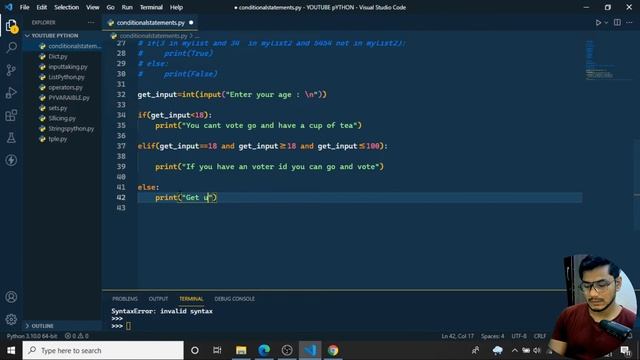This screenshot has height=360, width=640.
Task: Collapse the YOUTUBE PYTHON folder section
Action: click(55, 36)
